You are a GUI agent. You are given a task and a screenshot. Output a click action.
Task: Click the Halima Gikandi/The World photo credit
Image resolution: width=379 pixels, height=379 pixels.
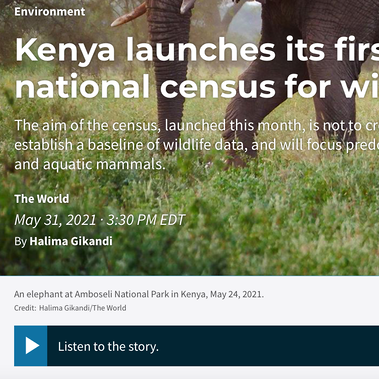coord(82,308)
